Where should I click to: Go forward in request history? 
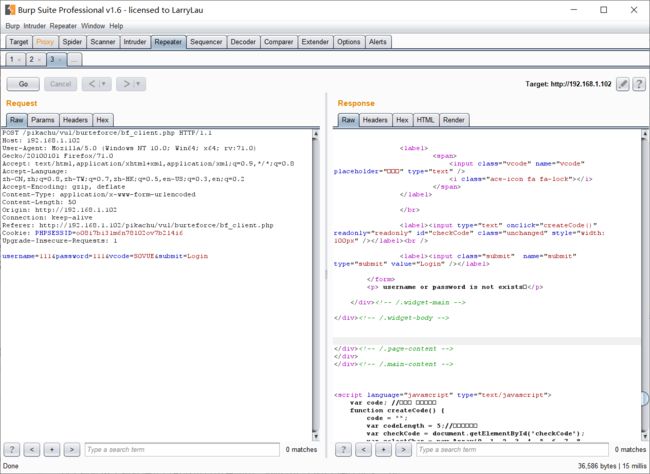(x=126, y=84)
